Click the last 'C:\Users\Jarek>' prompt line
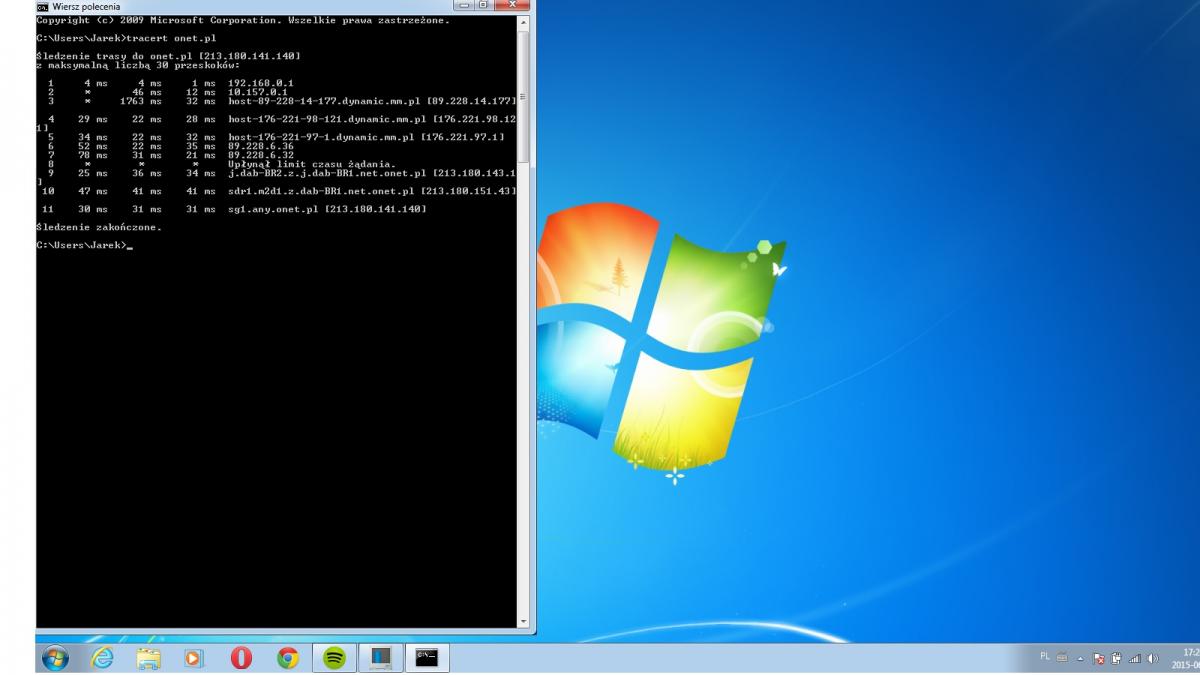Screen dimensions: 1200x675 tap(81, 245)
